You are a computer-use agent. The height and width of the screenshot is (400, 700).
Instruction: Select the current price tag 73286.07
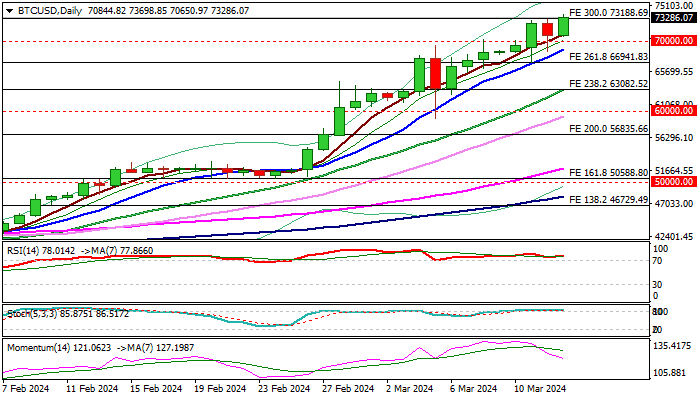click(x=672, y=18)
